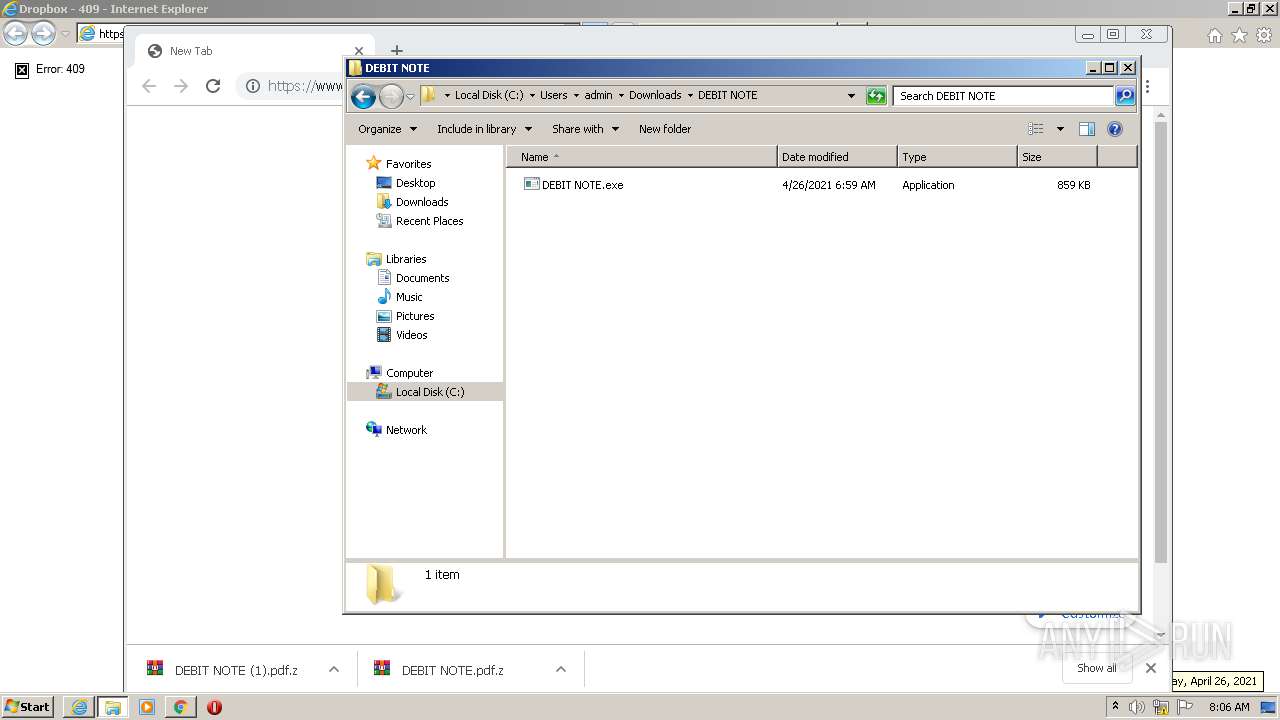Open Include in library dropdown
Screen dimensions: 1280x720
click(484, 129)
